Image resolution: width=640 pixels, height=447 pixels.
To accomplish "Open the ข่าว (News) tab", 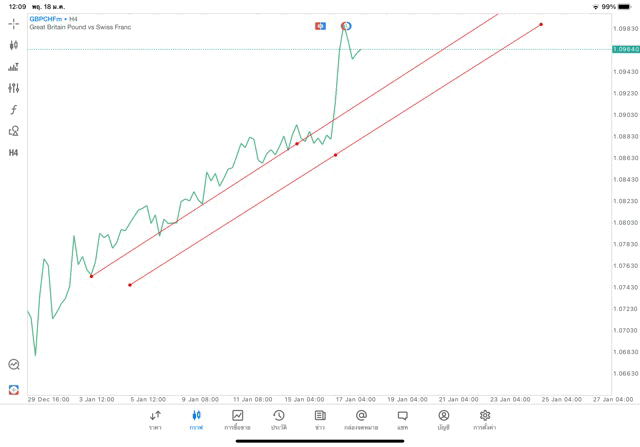I will point(320,419).
